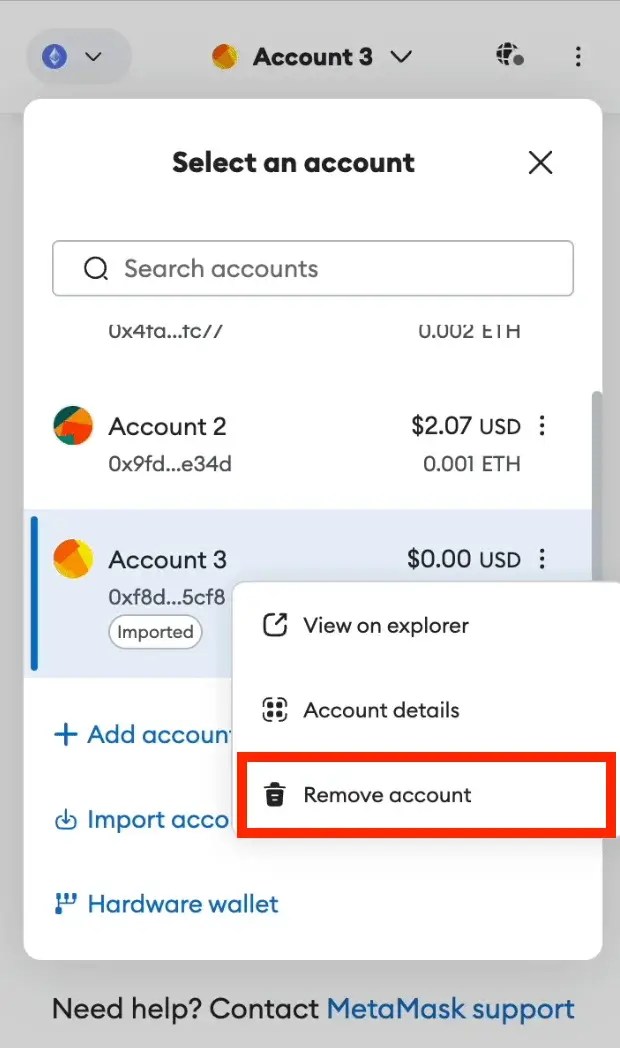This screenshot has height=1048, width=620.
Task: Open the vertical three-dot menu at top right
Action: (x=579, y=57)
